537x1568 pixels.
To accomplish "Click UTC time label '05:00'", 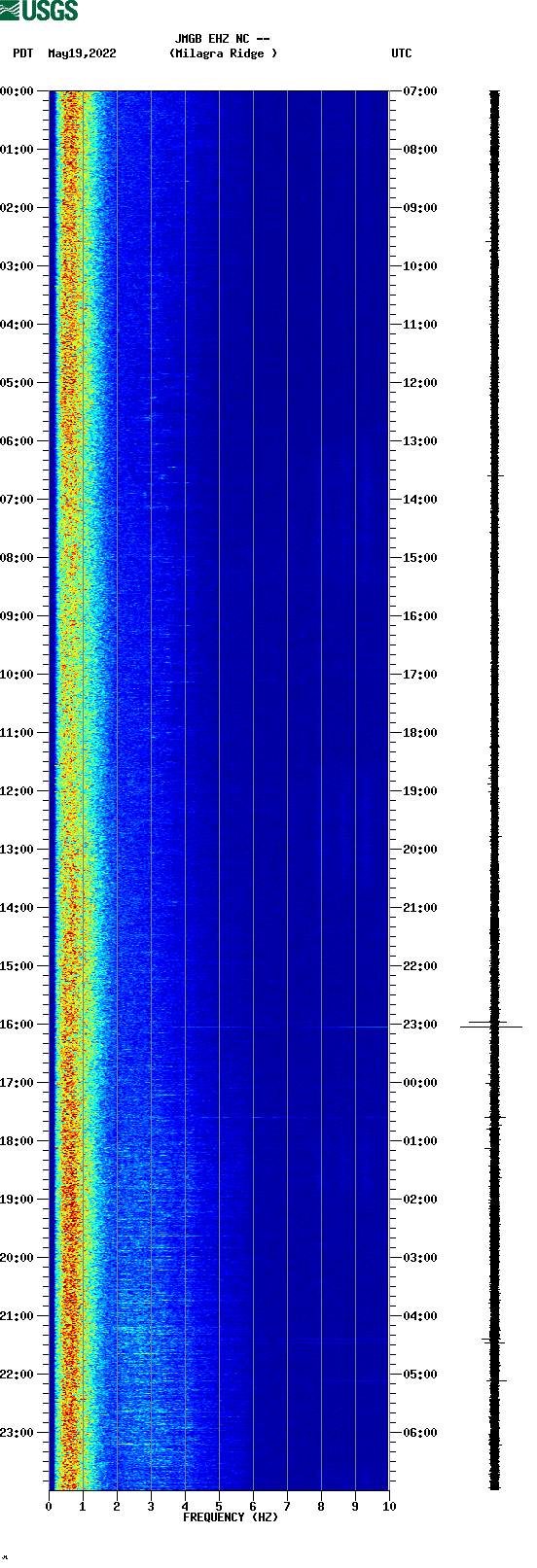I will [420, 1375].
